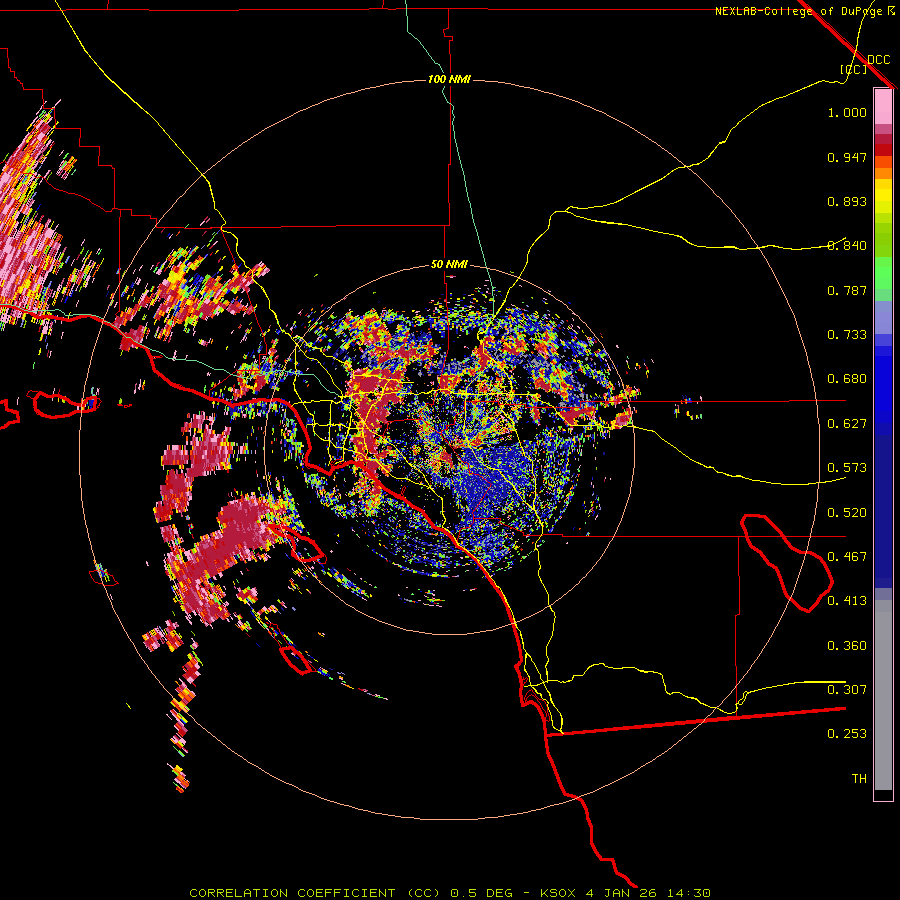Image resolution: width=900 pixels, height=900 pixels.
Task: Click the 0.893 scale value
Action: 847,201
